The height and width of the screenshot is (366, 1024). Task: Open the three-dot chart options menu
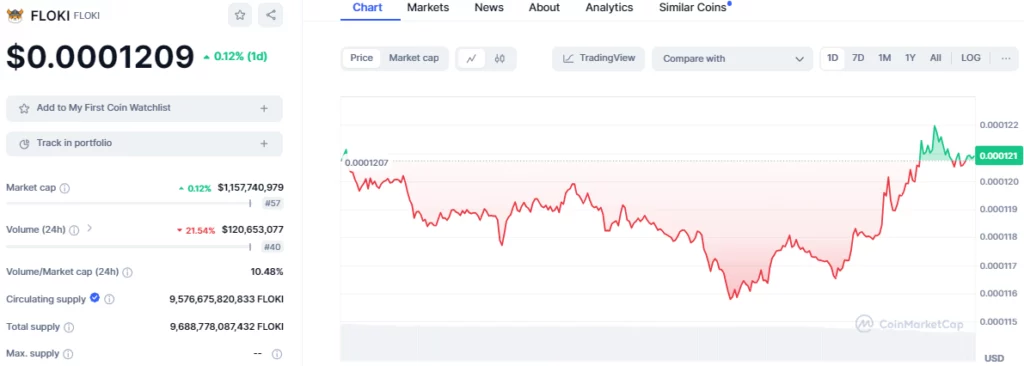1006,58
